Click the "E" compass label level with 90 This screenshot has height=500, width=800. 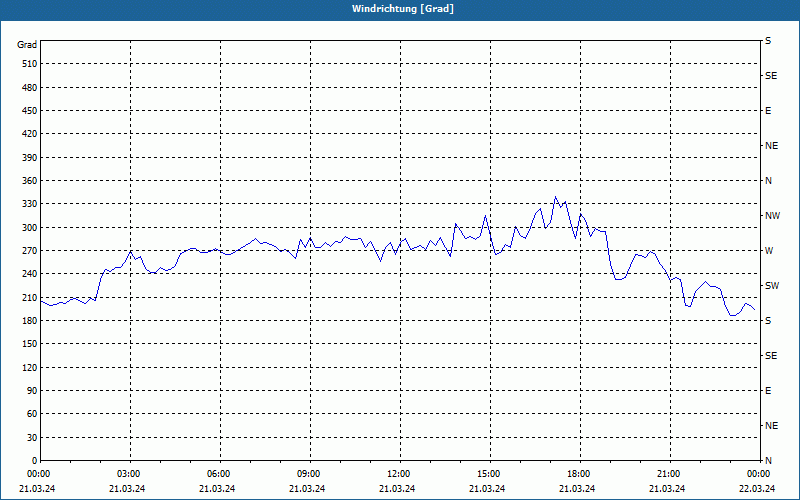pos(768,391)
